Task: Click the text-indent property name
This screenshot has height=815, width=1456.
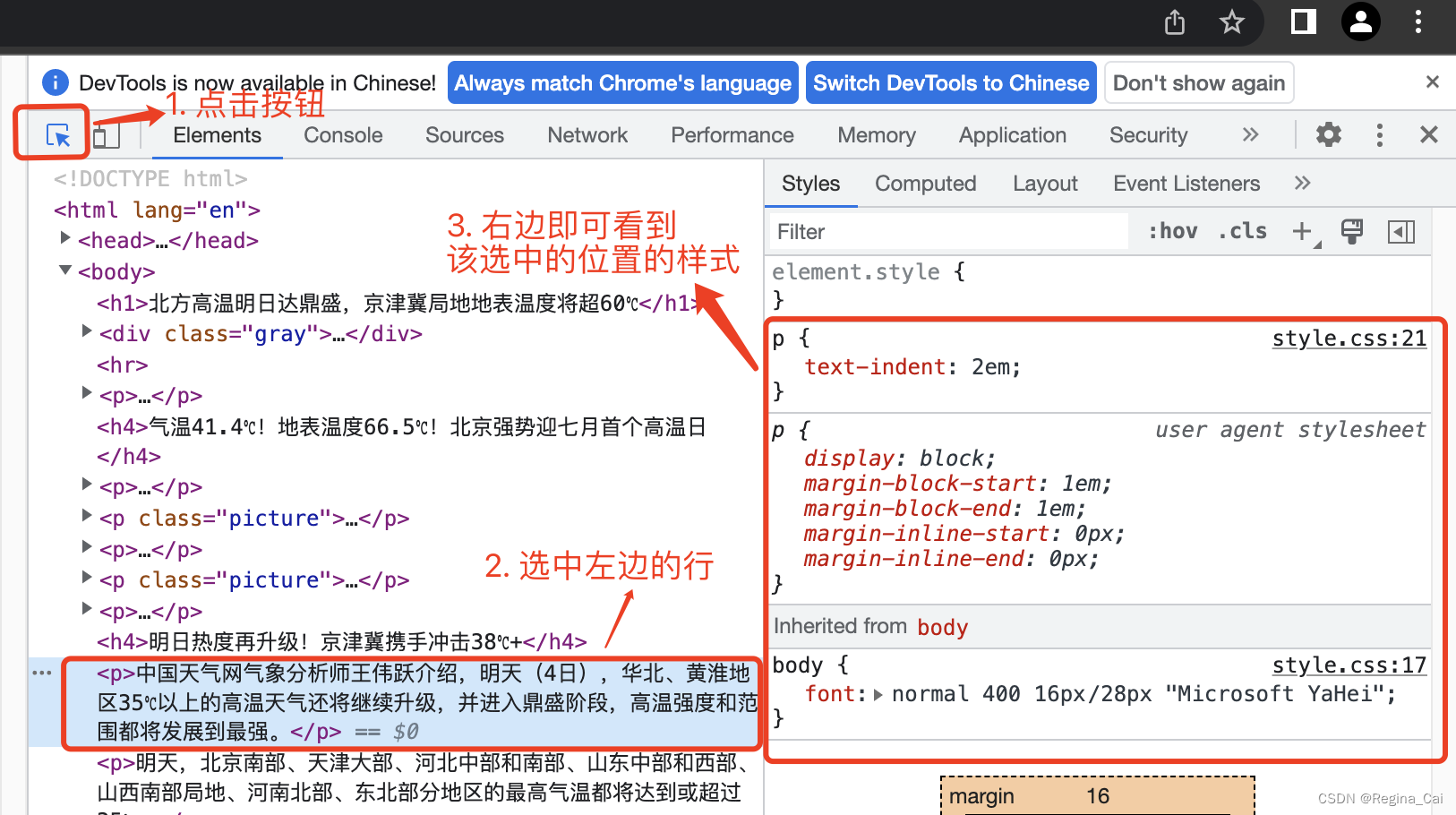Action: pyautogui.click(x=875, y=367)
